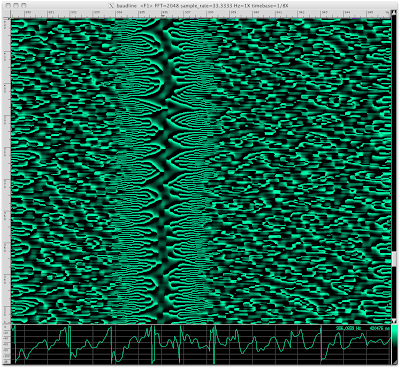Screen dimensions: 400x368
Task: Click the dark vertical band in spectrogram center
Action: [x=163, y=171]
